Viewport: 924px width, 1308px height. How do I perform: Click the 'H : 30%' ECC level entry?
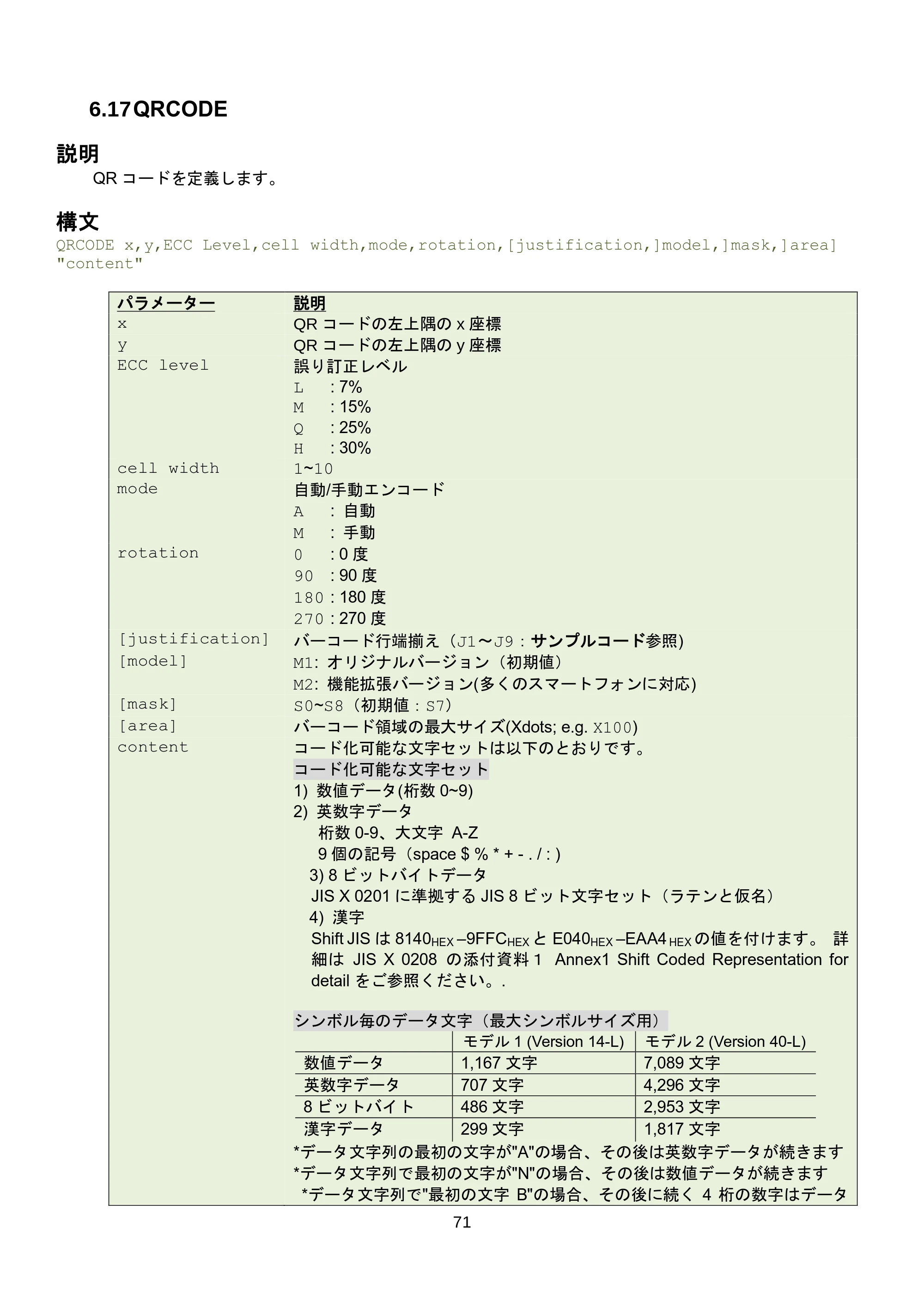[x=332, y=448]
